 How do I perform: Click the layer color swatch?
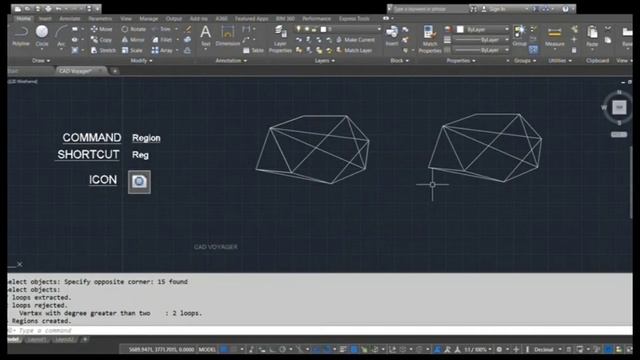[x=324, y=29]
